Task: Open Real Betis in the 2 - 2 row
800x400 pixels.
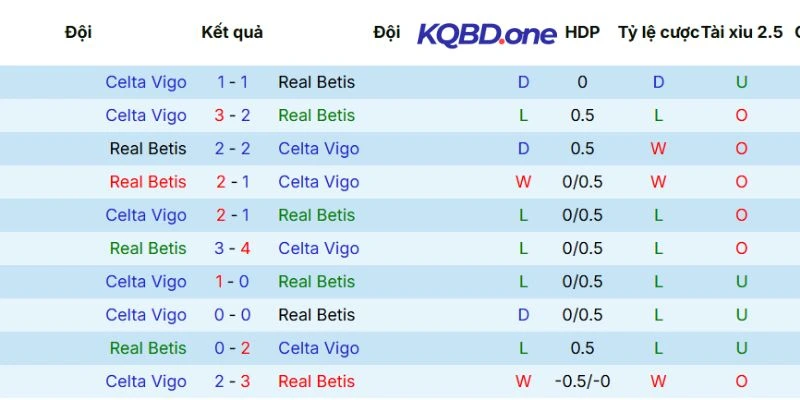Action: tap(148, 148)
